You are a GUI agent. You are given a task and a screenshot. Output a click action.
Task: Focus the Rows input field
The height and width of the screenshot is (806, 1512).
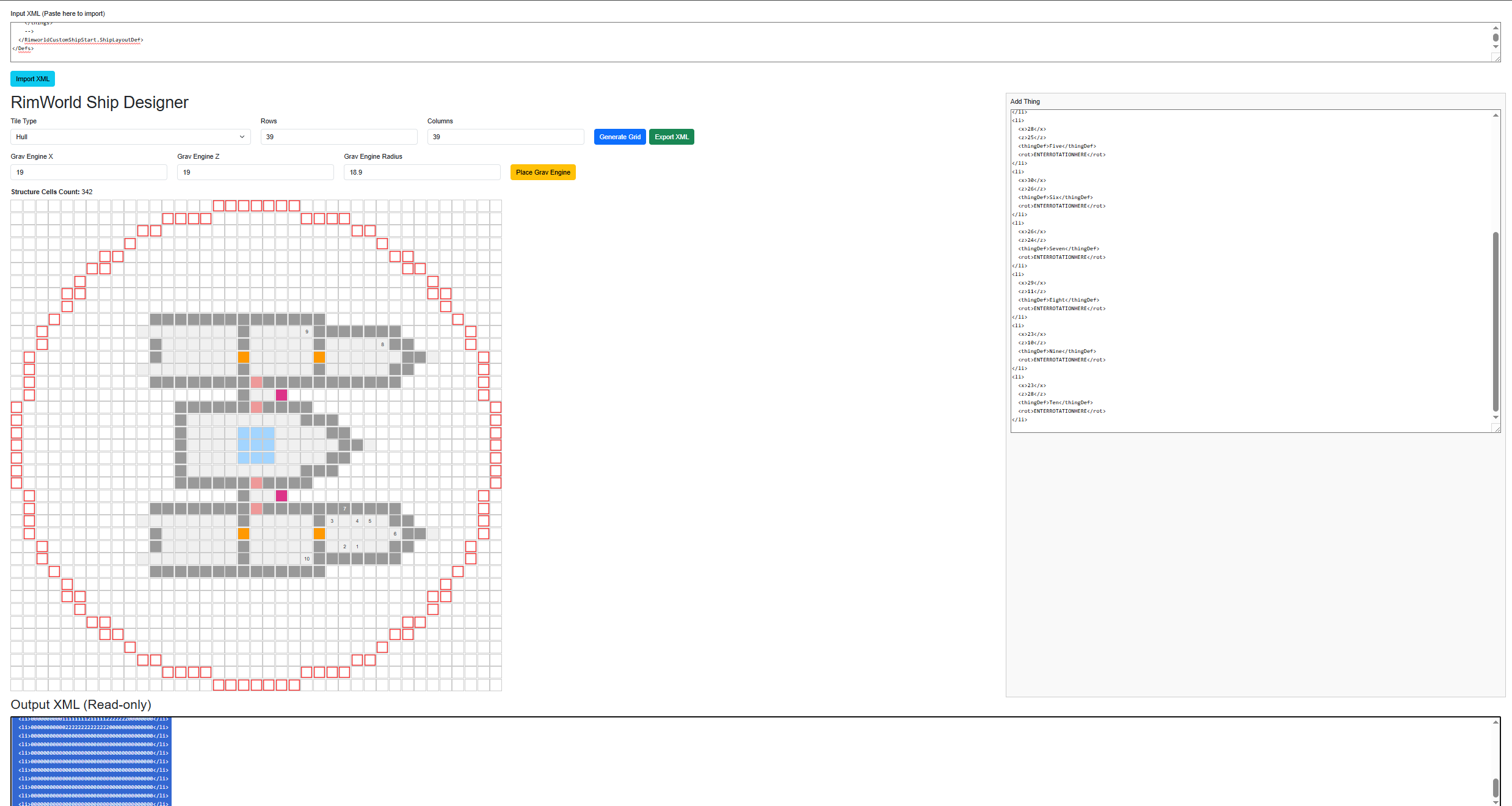coord(339,137)
